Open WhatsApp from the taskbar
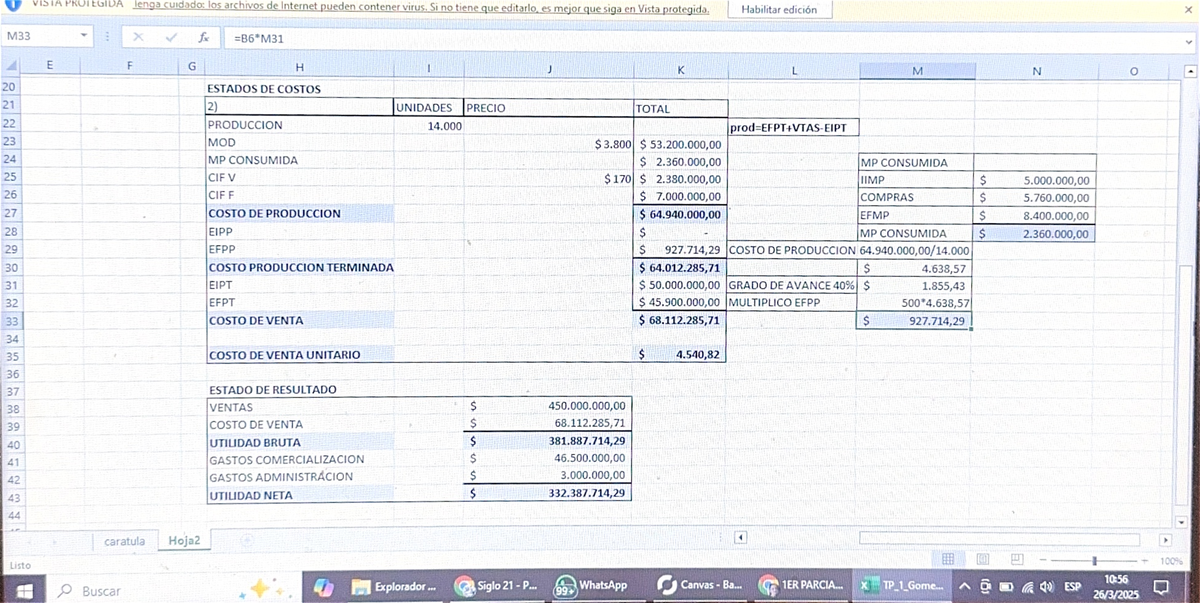This screenshot has height=603, width=1200. (x=592, y=586)
